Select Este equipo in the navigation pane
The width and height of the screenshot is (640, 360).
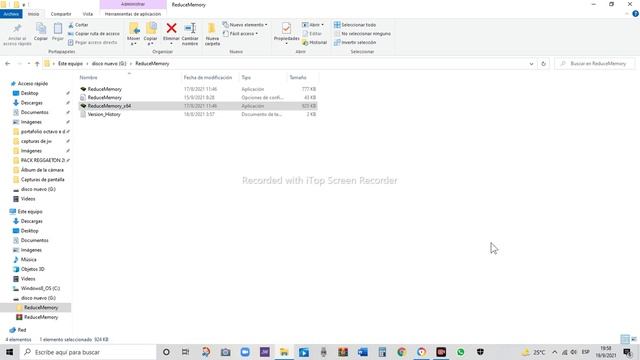pyautogui.click(x=30, y=212)
